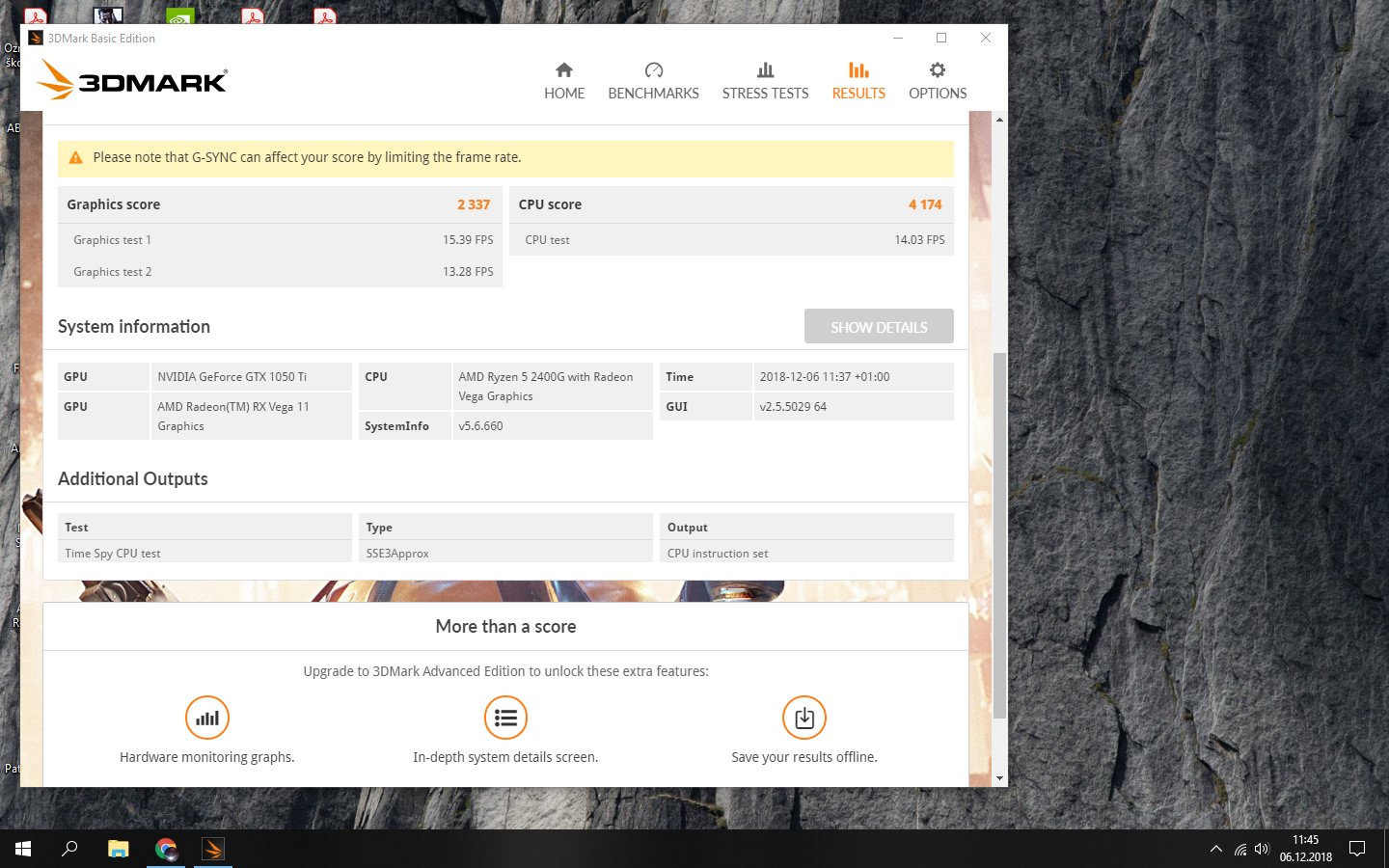Click the More than a score heading

pyautogui.click(x=505, y=627)
